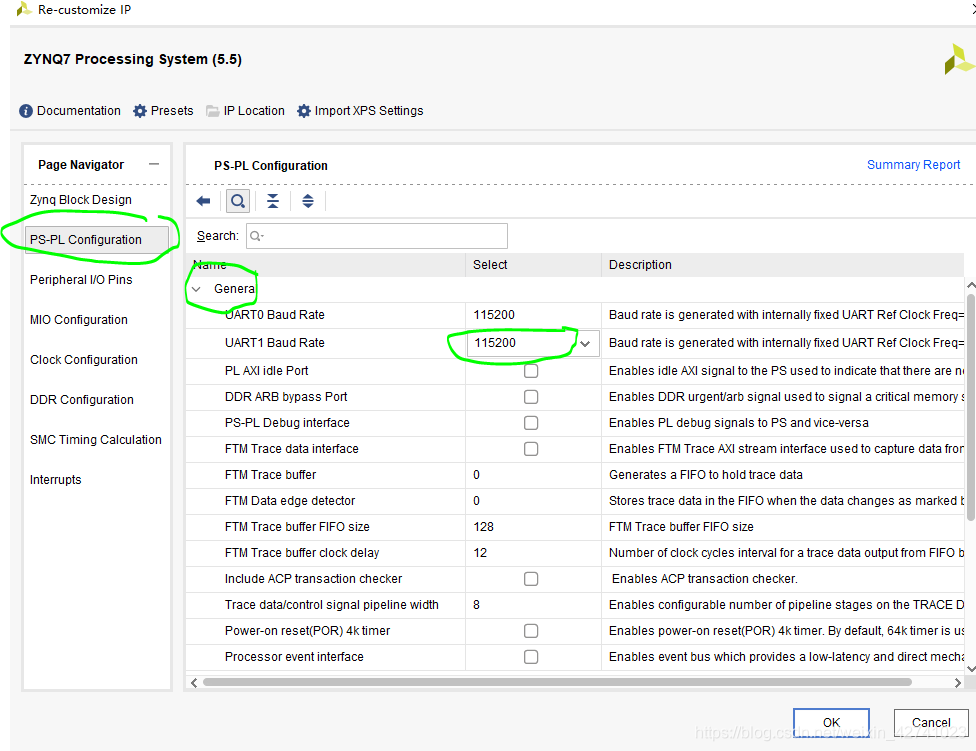Click the search field magnifier icon
976x751 pixels.
click(256, 236)
